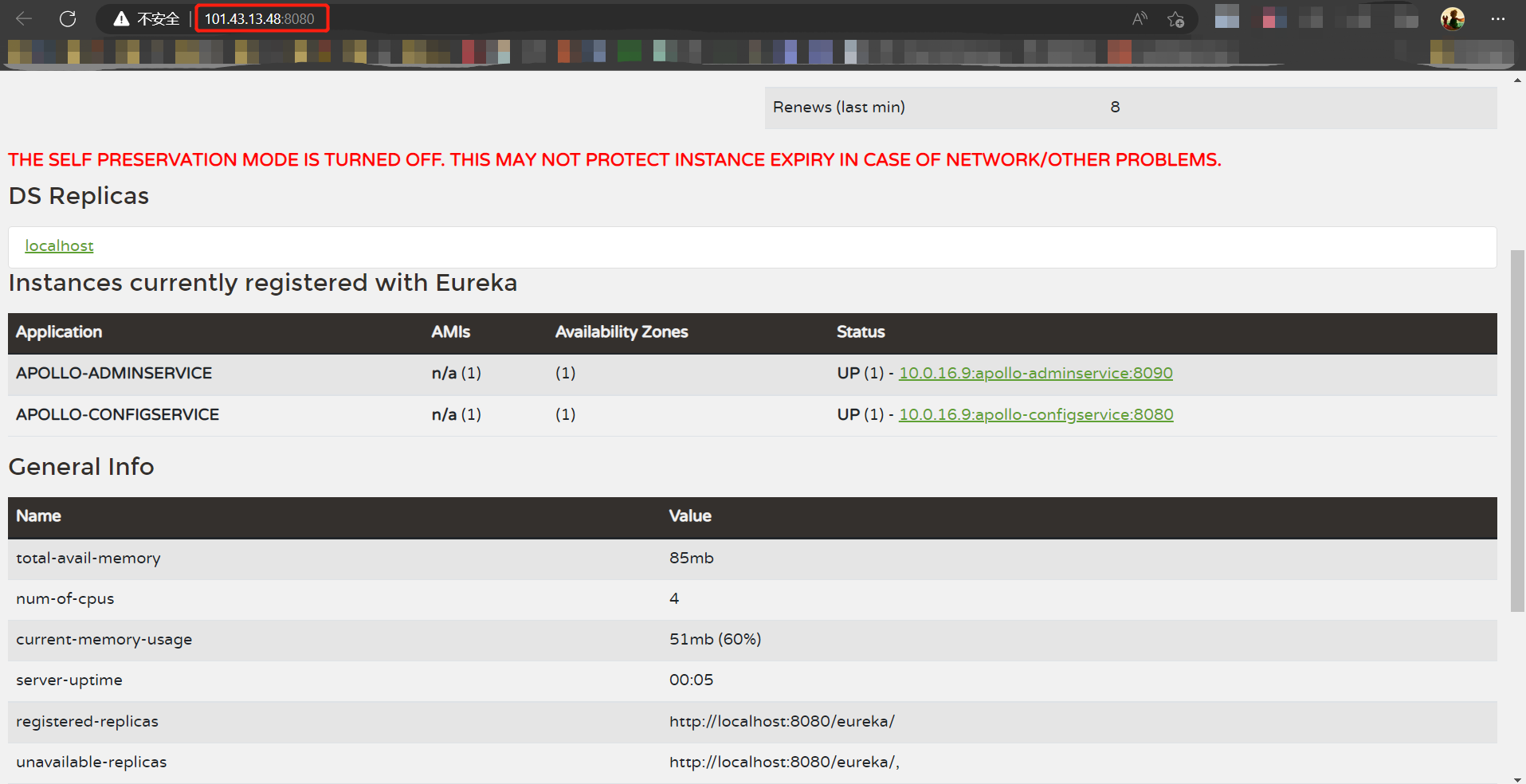Click the Status column header
Viewport: 1526px width, 784px height.
(x=860, y=332)
